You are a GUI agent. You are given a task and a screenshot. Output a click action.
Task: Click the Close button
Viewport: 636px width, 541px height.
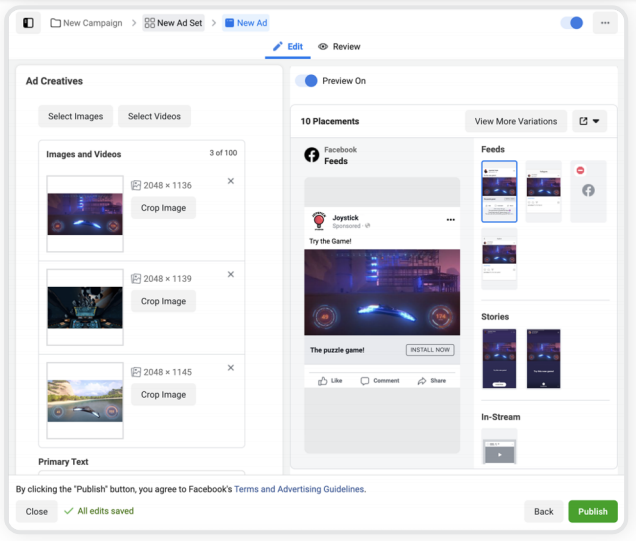point(37,511)
